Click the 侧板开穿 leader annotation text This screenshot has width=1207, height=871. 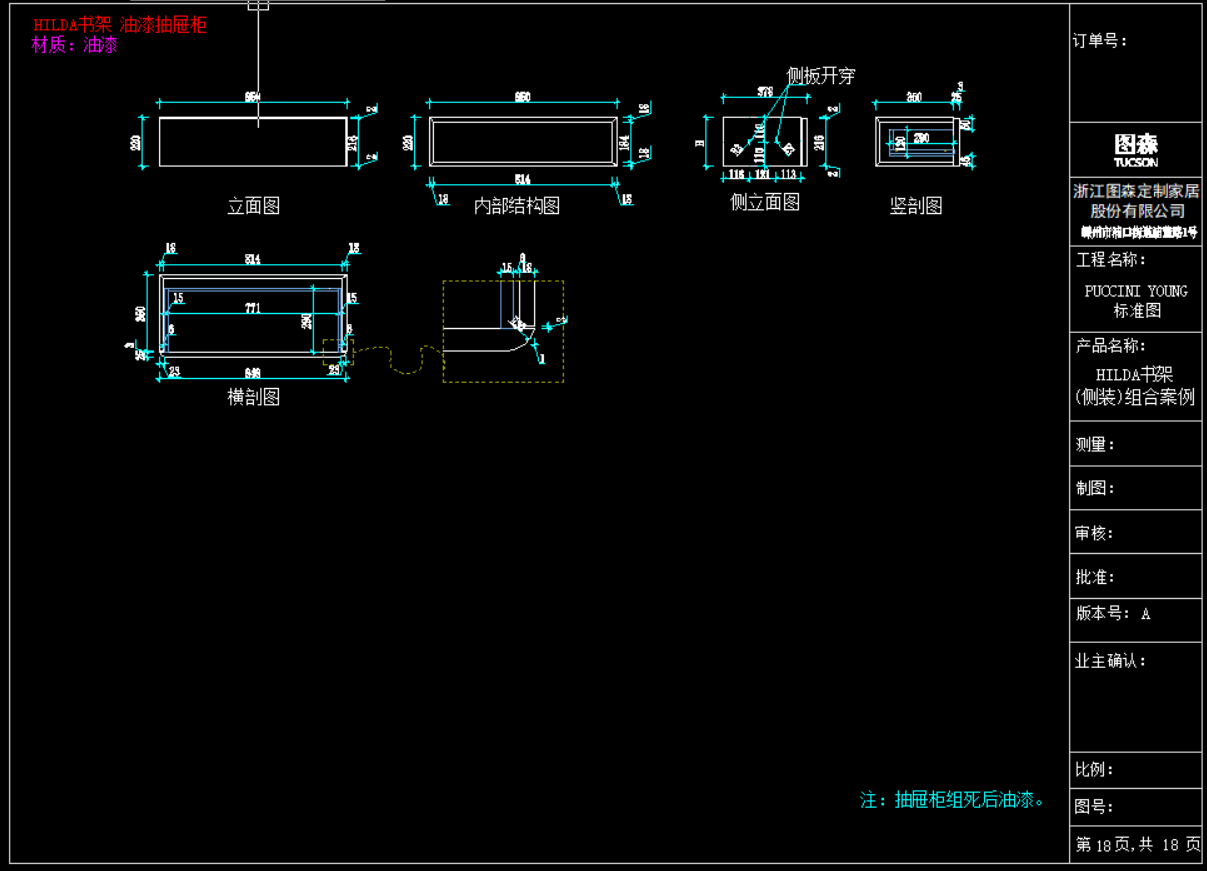pos(821,76)
